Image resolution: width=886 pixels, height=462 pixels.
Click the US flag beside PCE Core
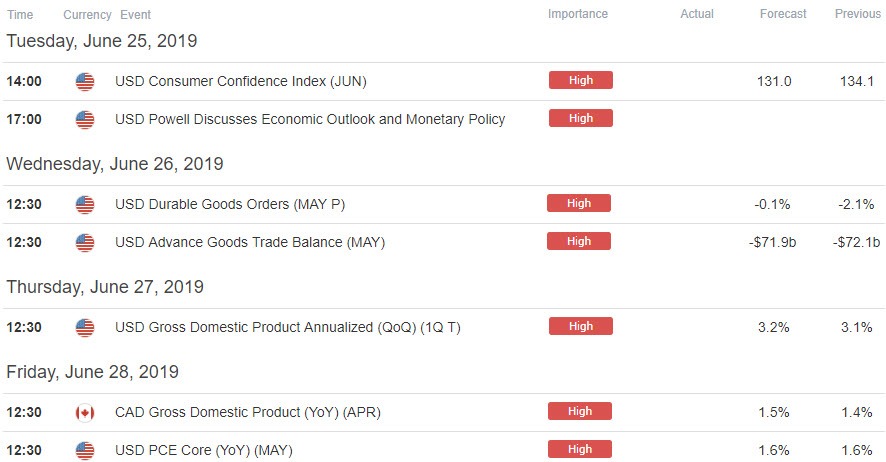(85, 451)
